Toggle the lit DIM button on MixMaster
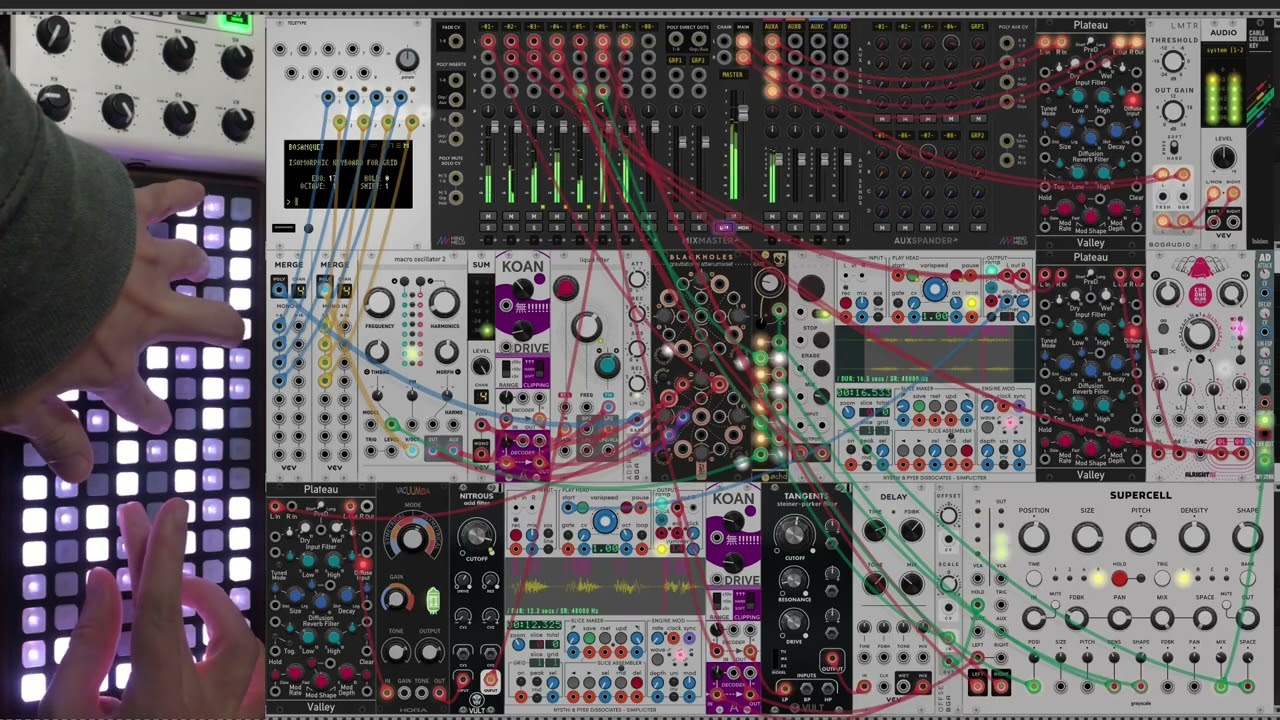The height and width of the screenshot is (720, 1280). click(x=724, y=227)
